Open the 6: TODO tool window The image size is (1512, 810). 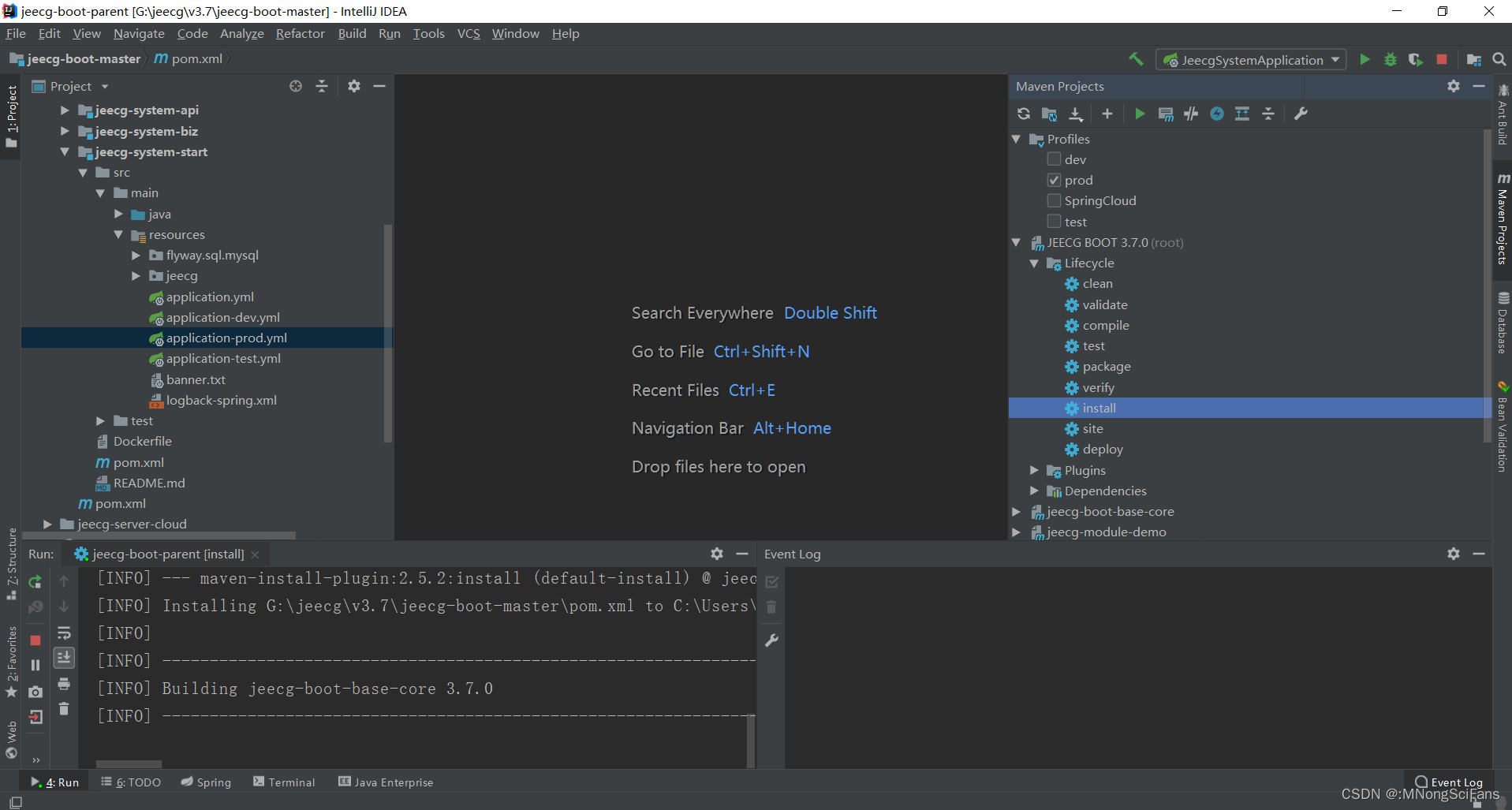131,782
